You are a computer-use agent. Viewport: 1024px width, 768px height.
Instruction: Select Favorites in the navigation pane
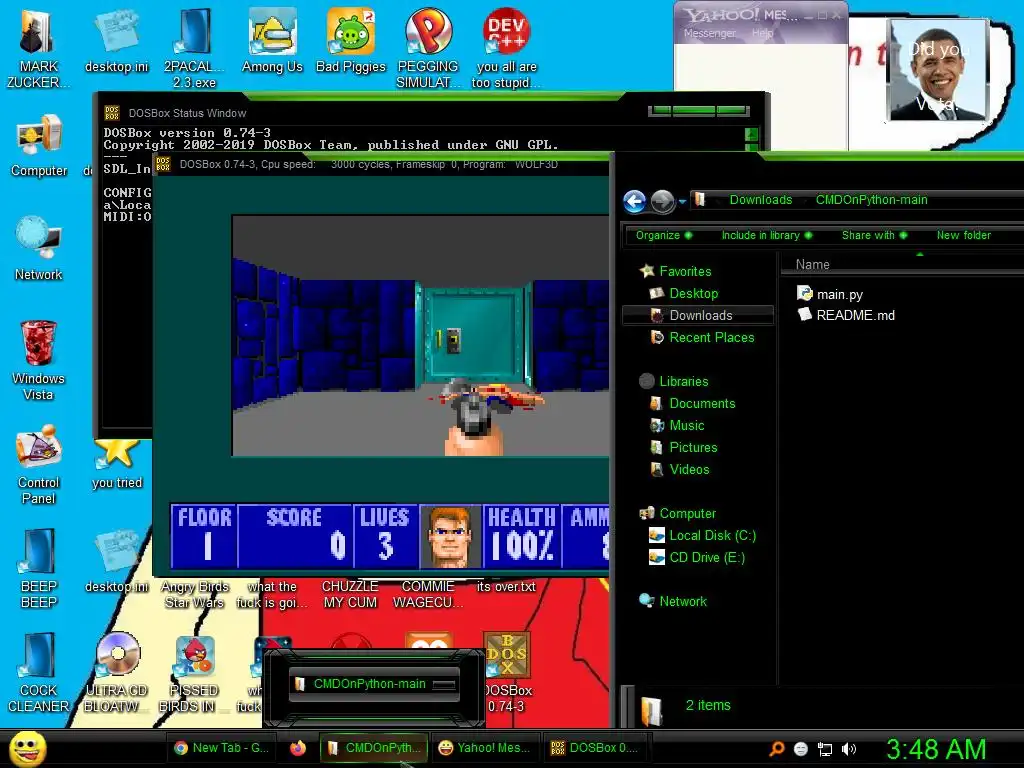(676, 271)
